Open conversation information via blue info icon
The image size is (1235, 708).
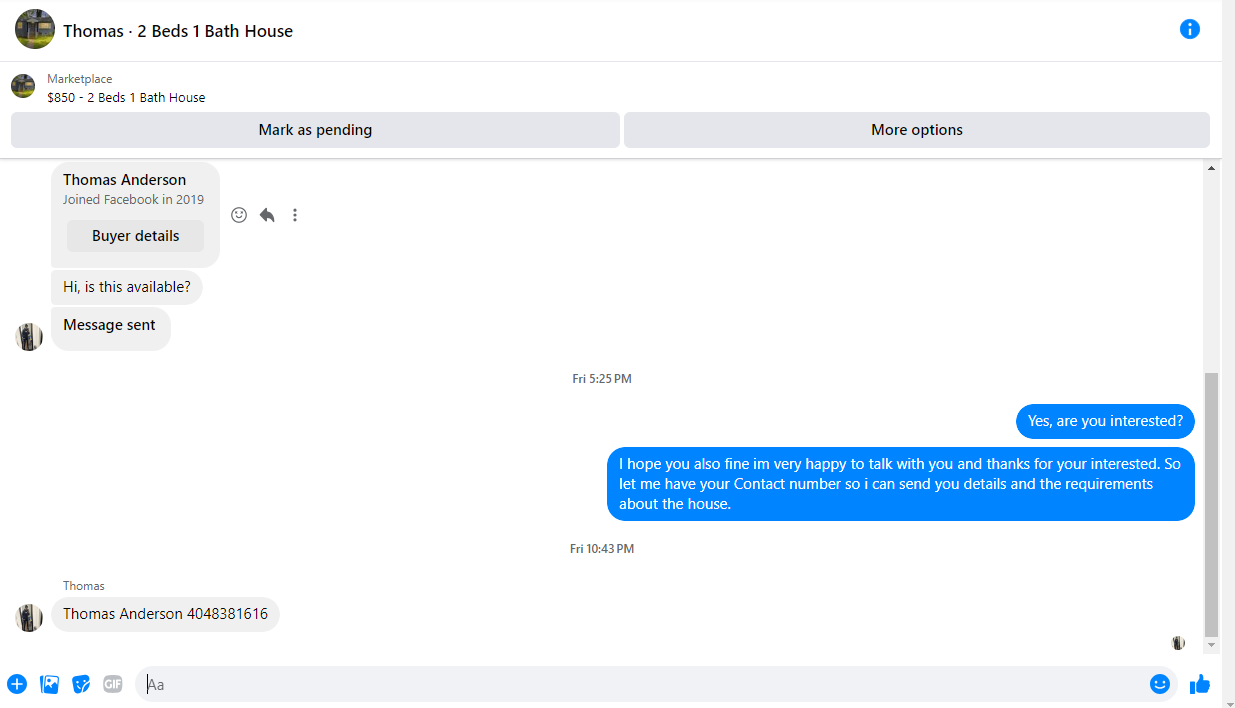[1189, 29]
